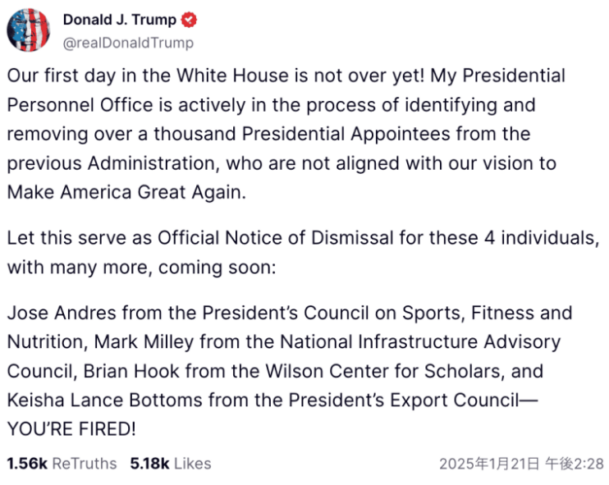Open Donald J. Trump's profile avatar
The height and width of the screenshot is (485, 609).
pyautogui.click(x=29, y=30)
